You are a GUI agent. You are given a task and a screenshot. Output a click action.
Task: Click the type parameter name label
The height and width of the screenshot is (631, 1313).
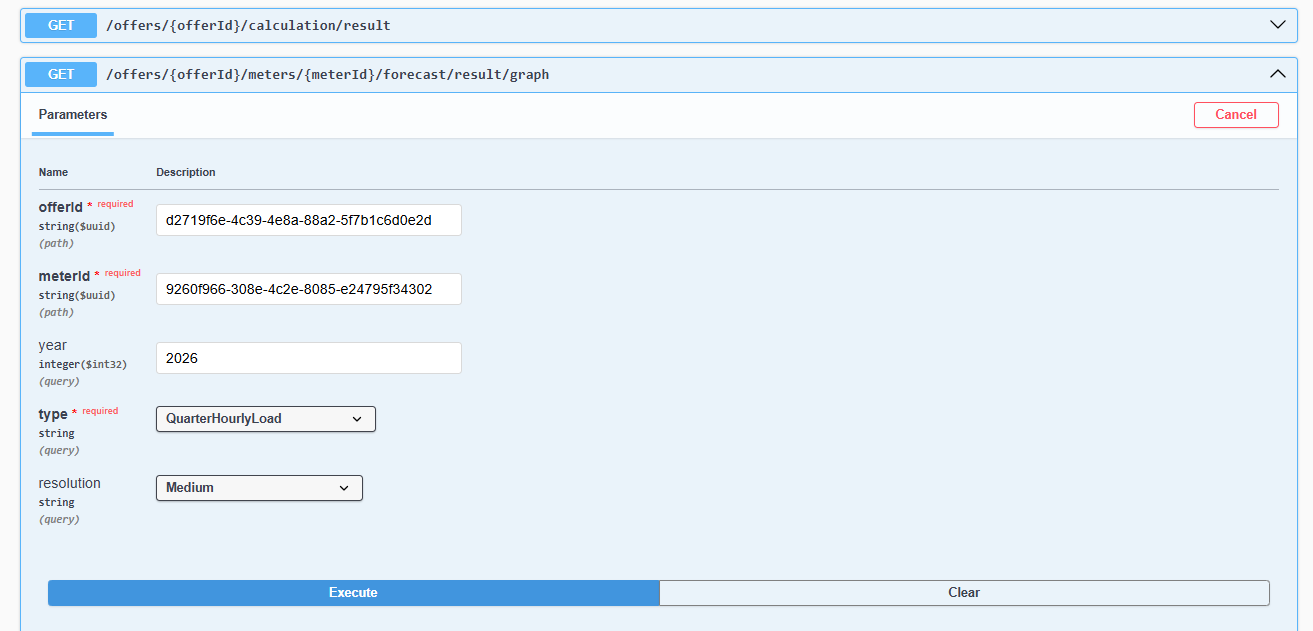[53, 414]
